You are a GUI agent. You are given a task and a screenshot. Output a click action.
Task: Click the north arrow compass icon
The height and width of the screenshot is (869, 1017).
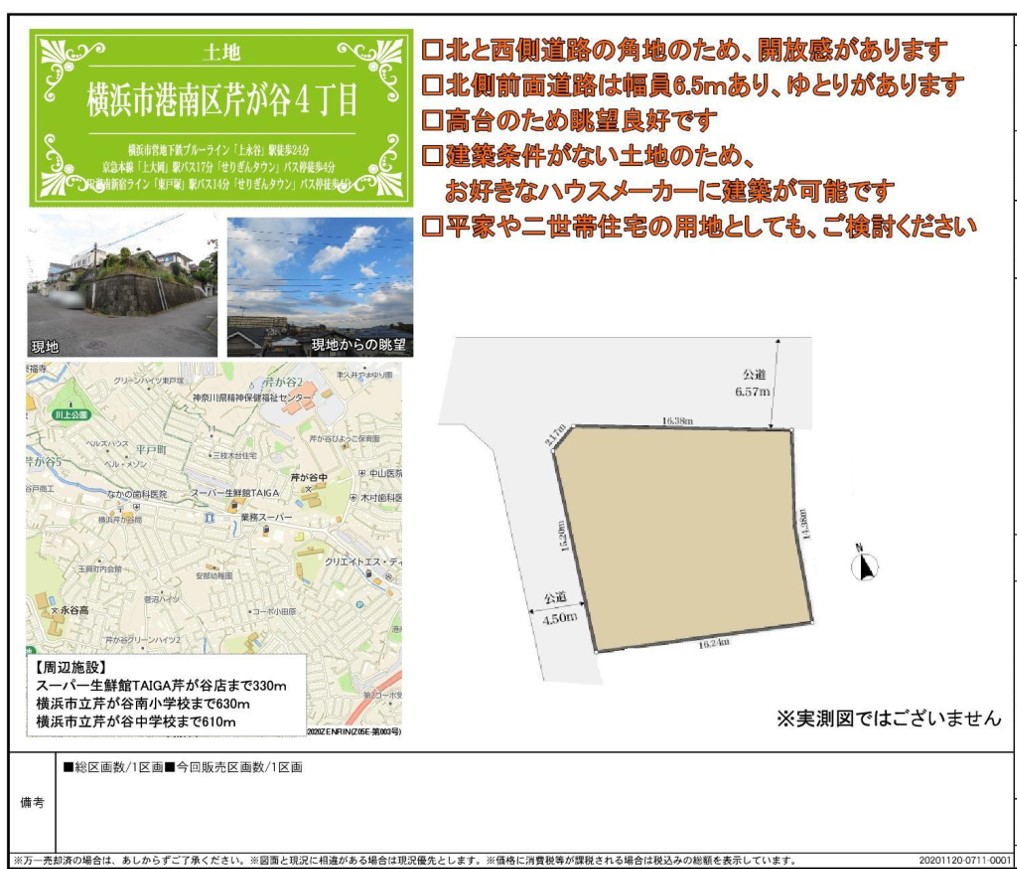tap(866, 566)
